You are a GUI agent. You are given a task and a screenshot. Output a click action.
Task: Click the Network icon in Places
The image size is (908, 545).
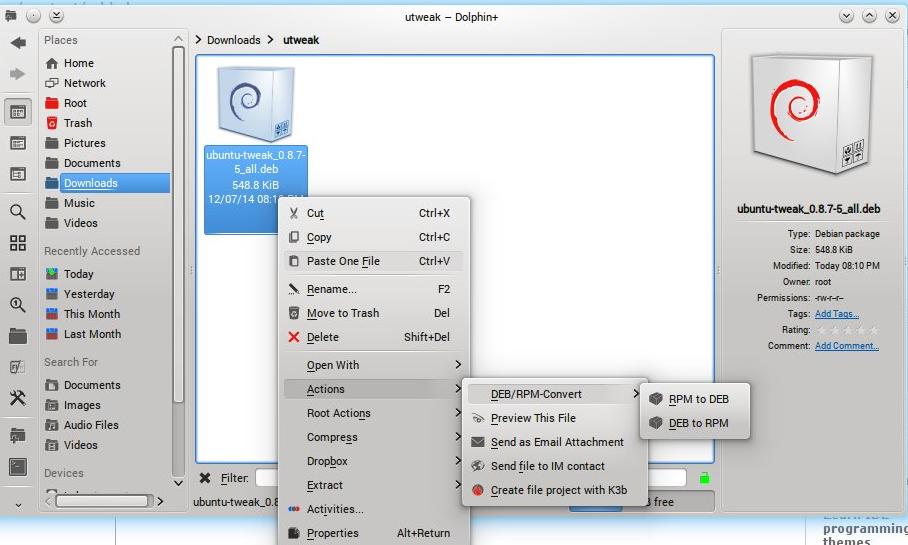point(52,83)
